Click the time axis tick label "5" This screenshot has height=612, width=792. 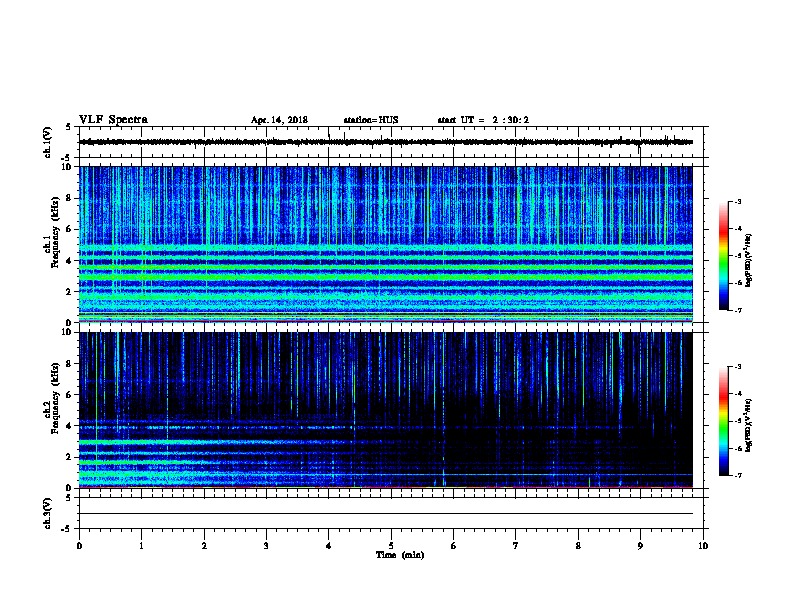[x=391, y=546]
